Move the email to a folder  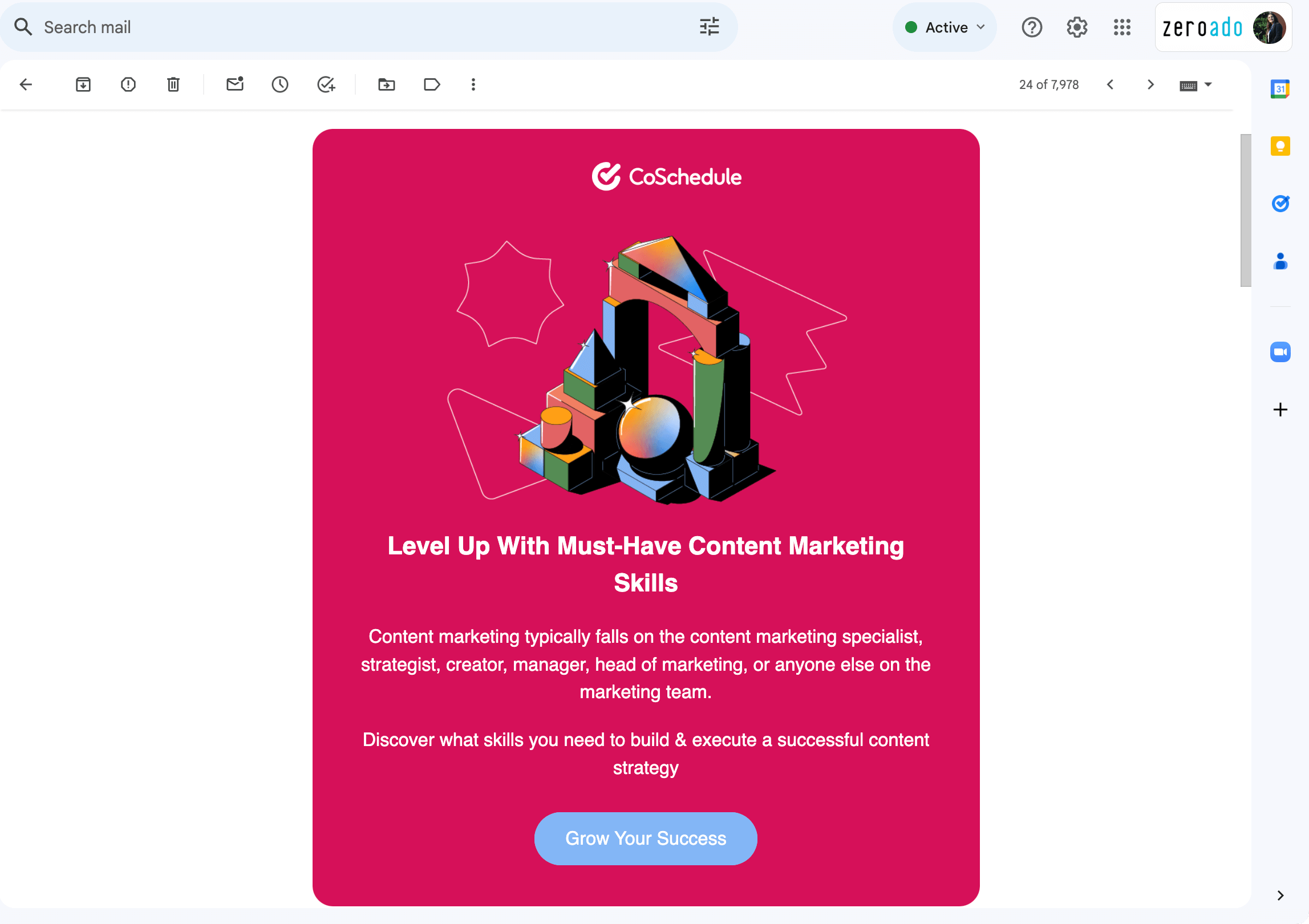point(386,84)
